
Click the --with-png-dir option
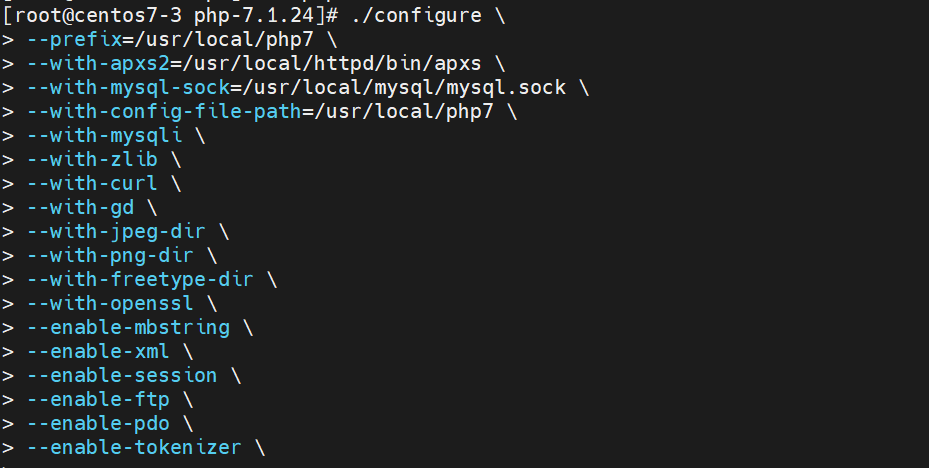click(x=109, y=255)
